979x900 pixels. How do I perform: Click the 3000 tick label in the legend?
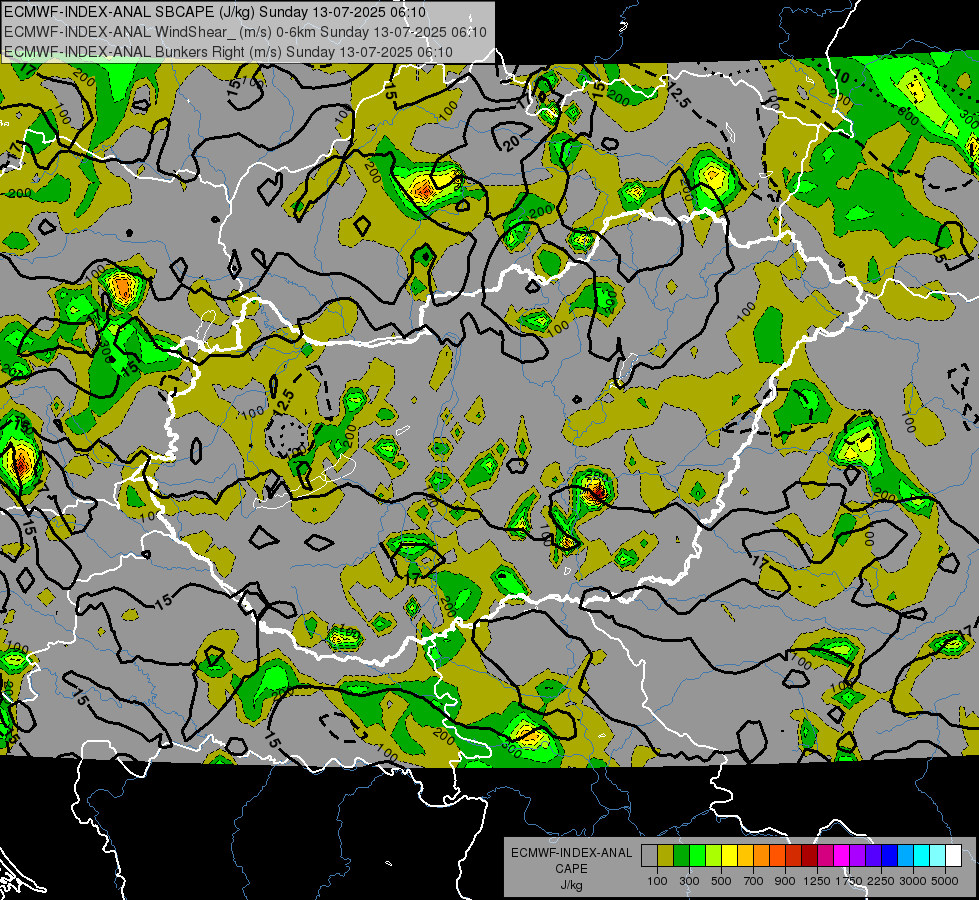pos(913,881)
